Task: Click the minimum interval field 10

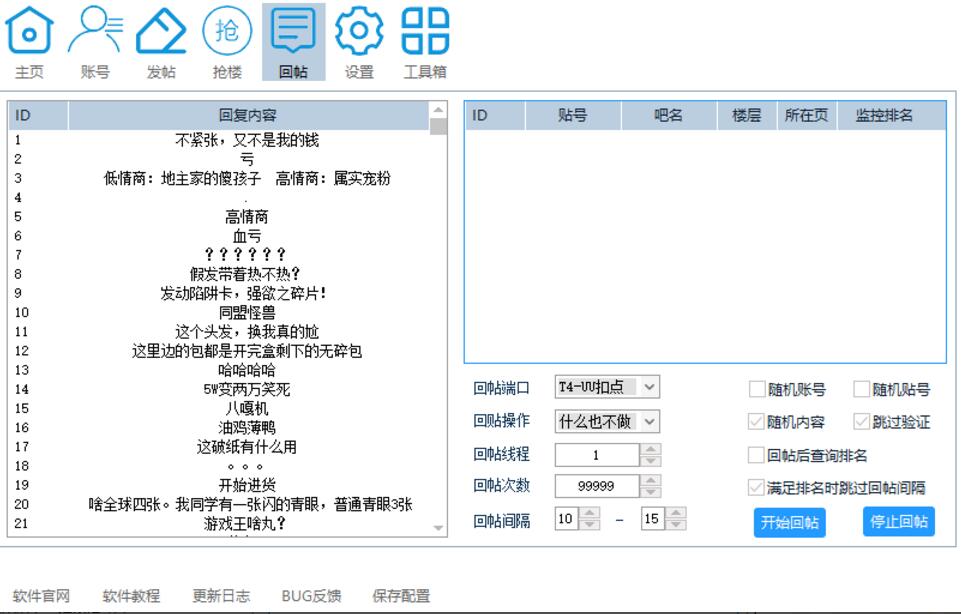Action: coord(567,518)
